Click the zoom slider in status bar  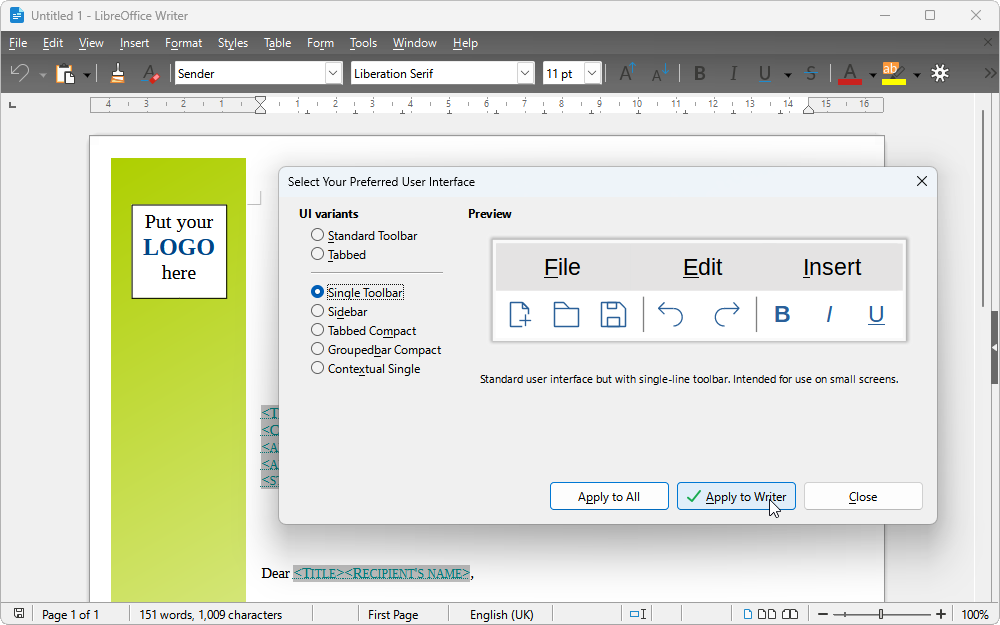click(x=880, y=614)
